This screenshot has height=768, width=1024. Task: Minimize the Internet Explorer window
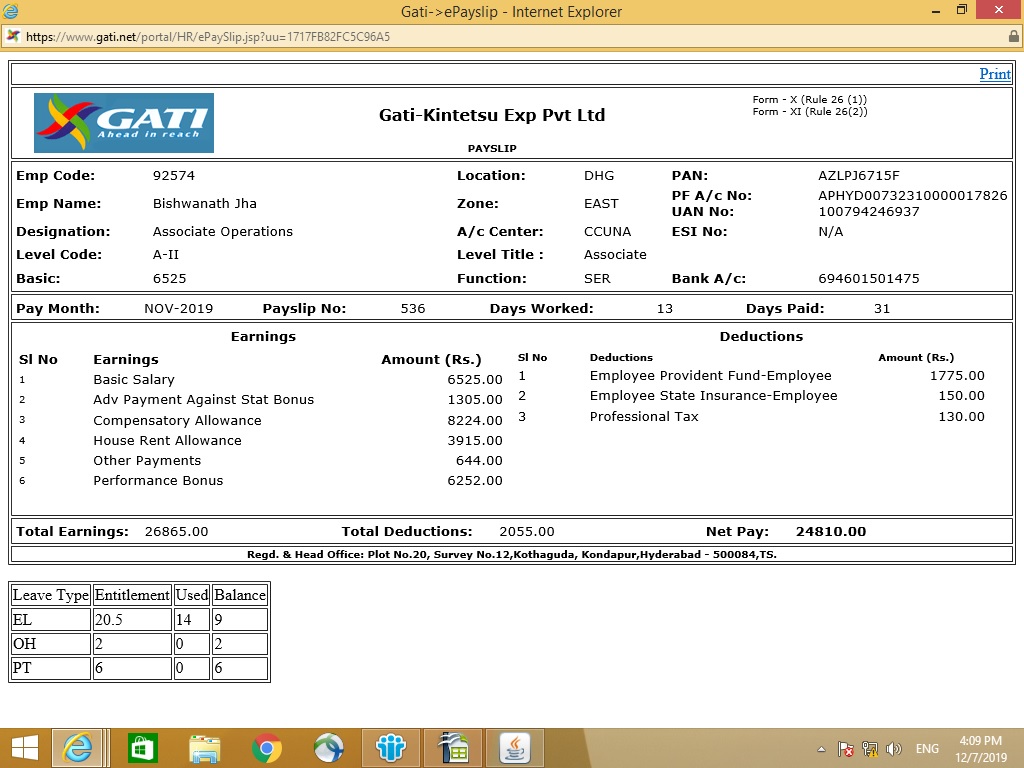(936, 10)
